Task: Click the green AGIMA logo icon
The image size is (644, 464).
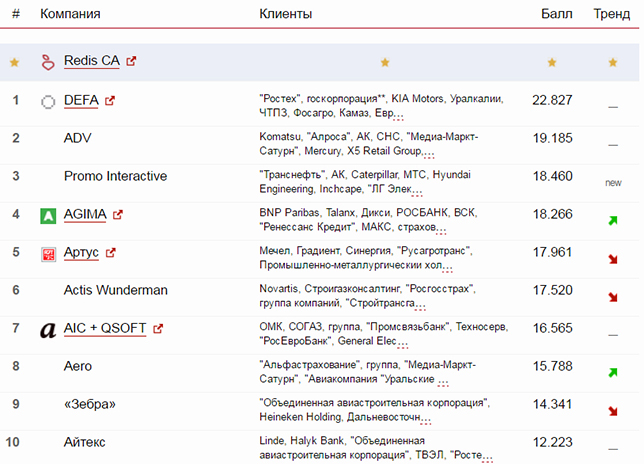Action: [x=48, y=216]
